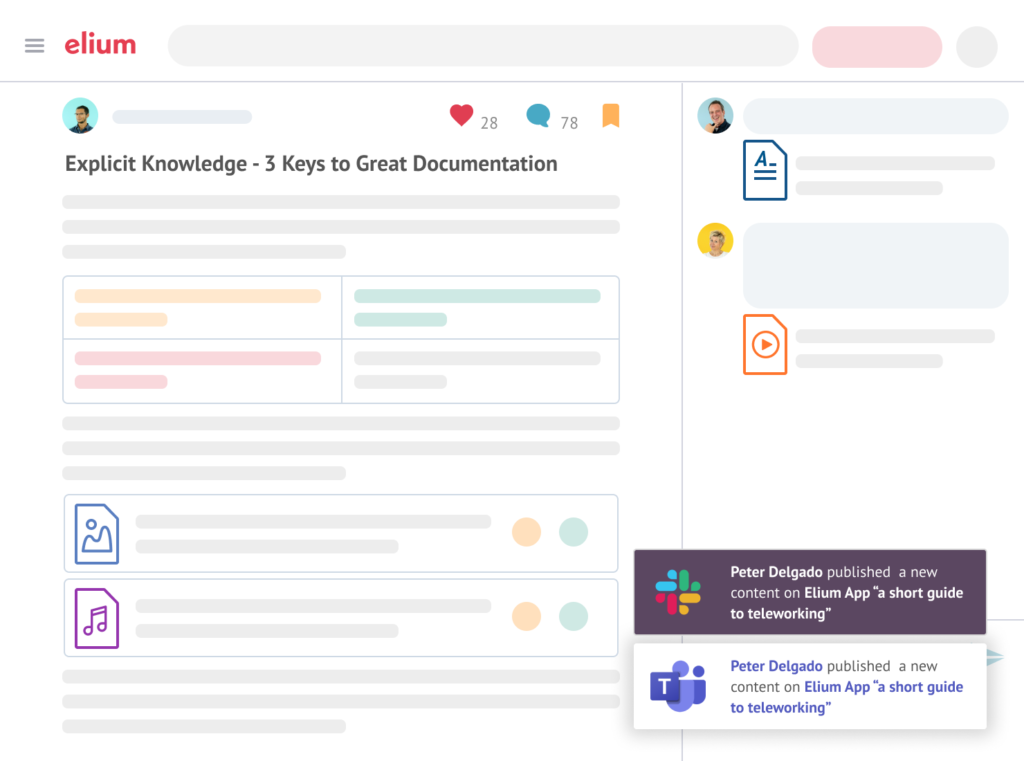
Task: Open the purple audio file attachment icon
Action: 97,618
